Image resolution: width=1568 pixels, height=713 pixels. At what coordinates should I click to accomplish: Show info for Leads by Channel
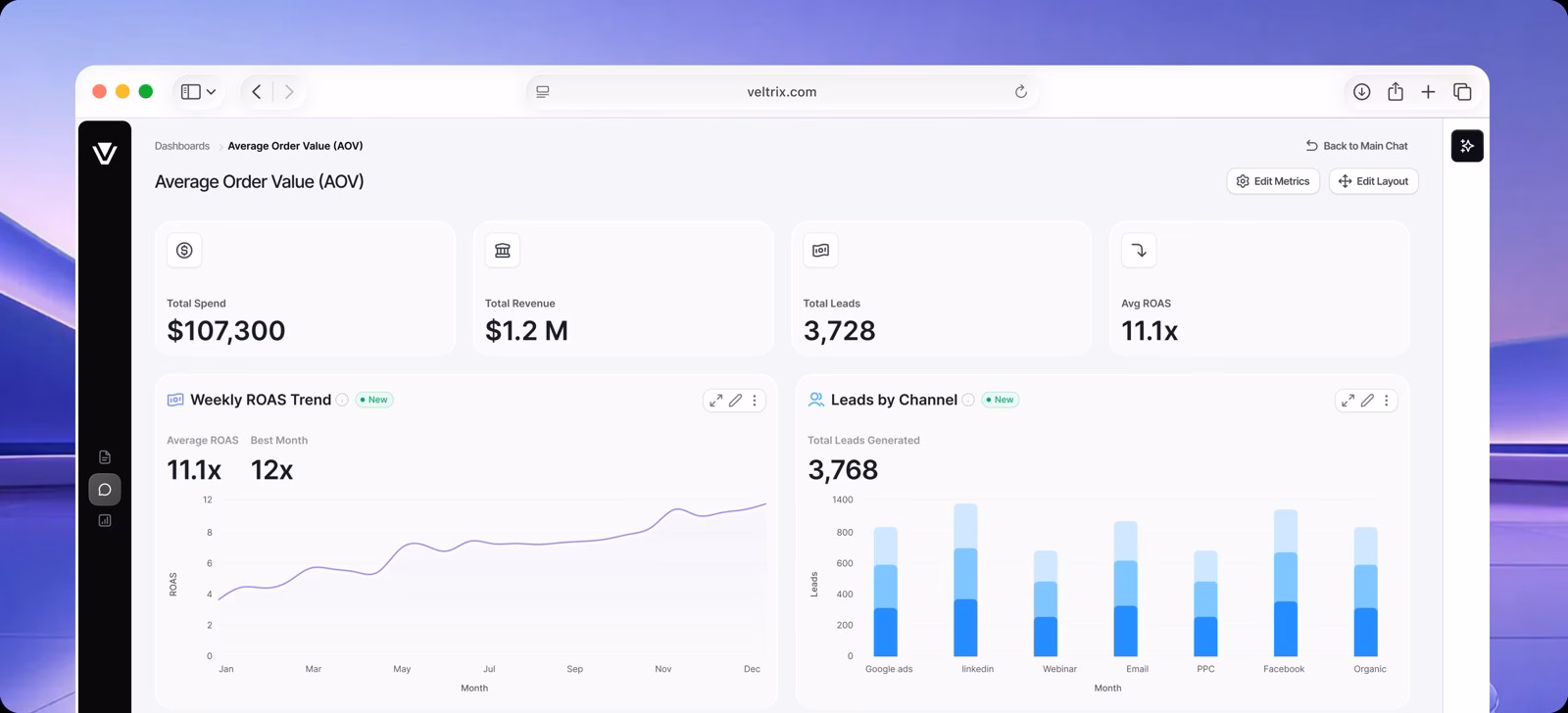[968, 400]
